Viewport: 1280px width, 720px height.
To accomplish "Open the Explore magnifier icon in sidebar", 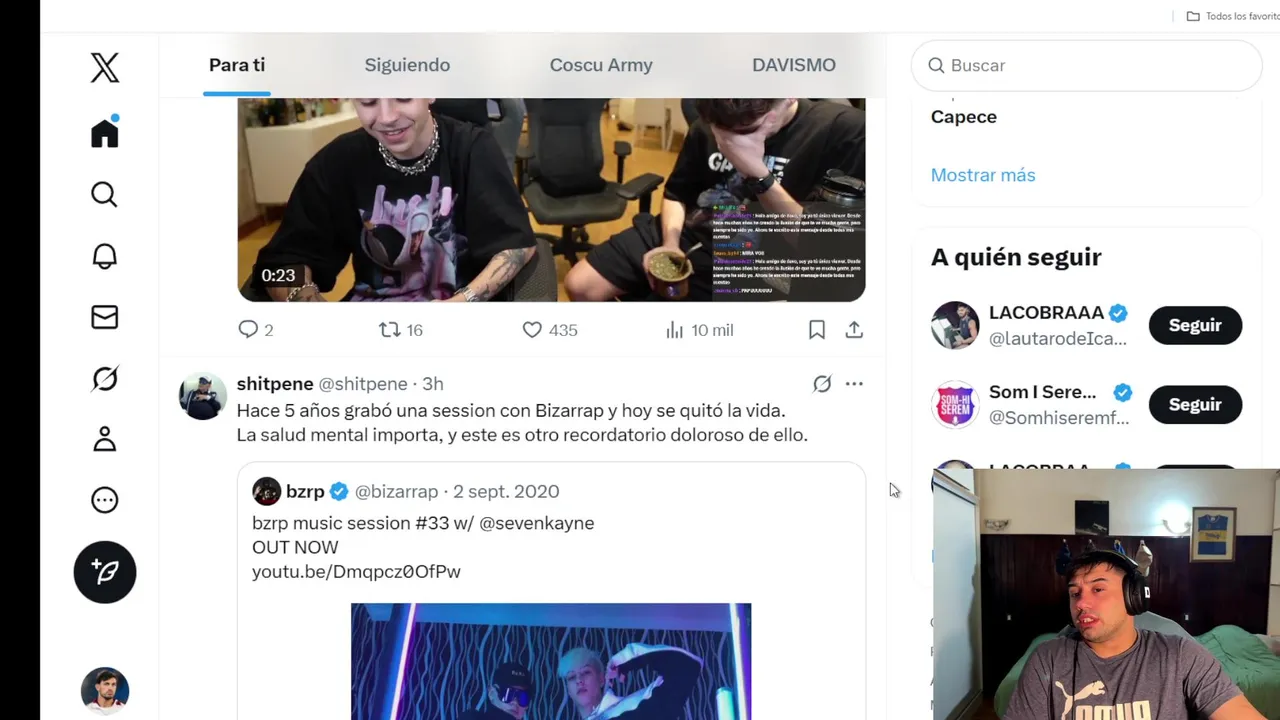I will click(105, 194).
